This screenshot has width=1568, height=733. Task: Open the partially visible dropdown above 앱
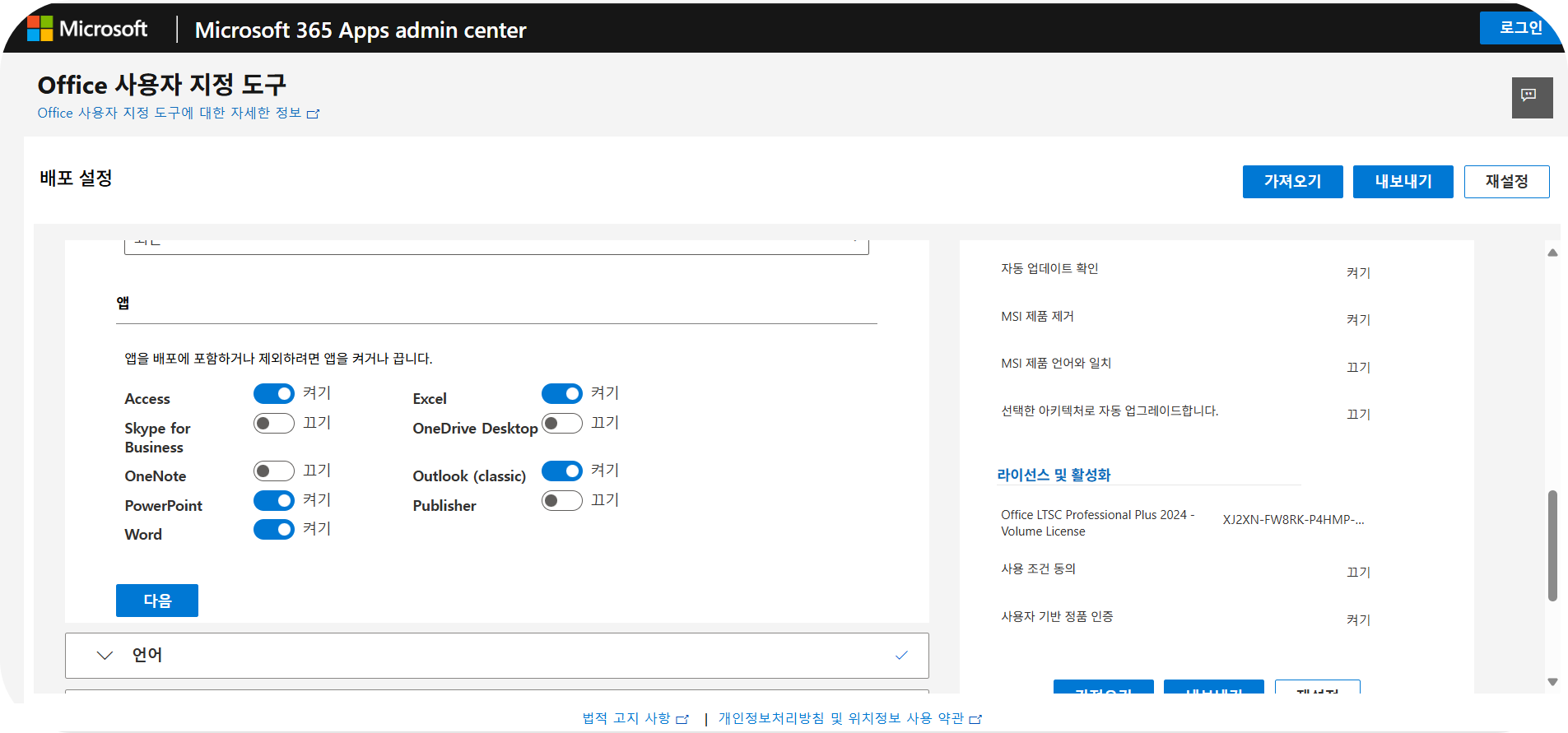click(496, 247)
